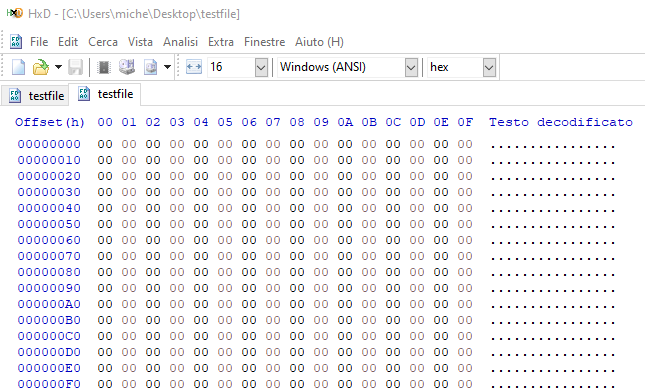
Task: Click offset row 00000090
Action: 49,288
